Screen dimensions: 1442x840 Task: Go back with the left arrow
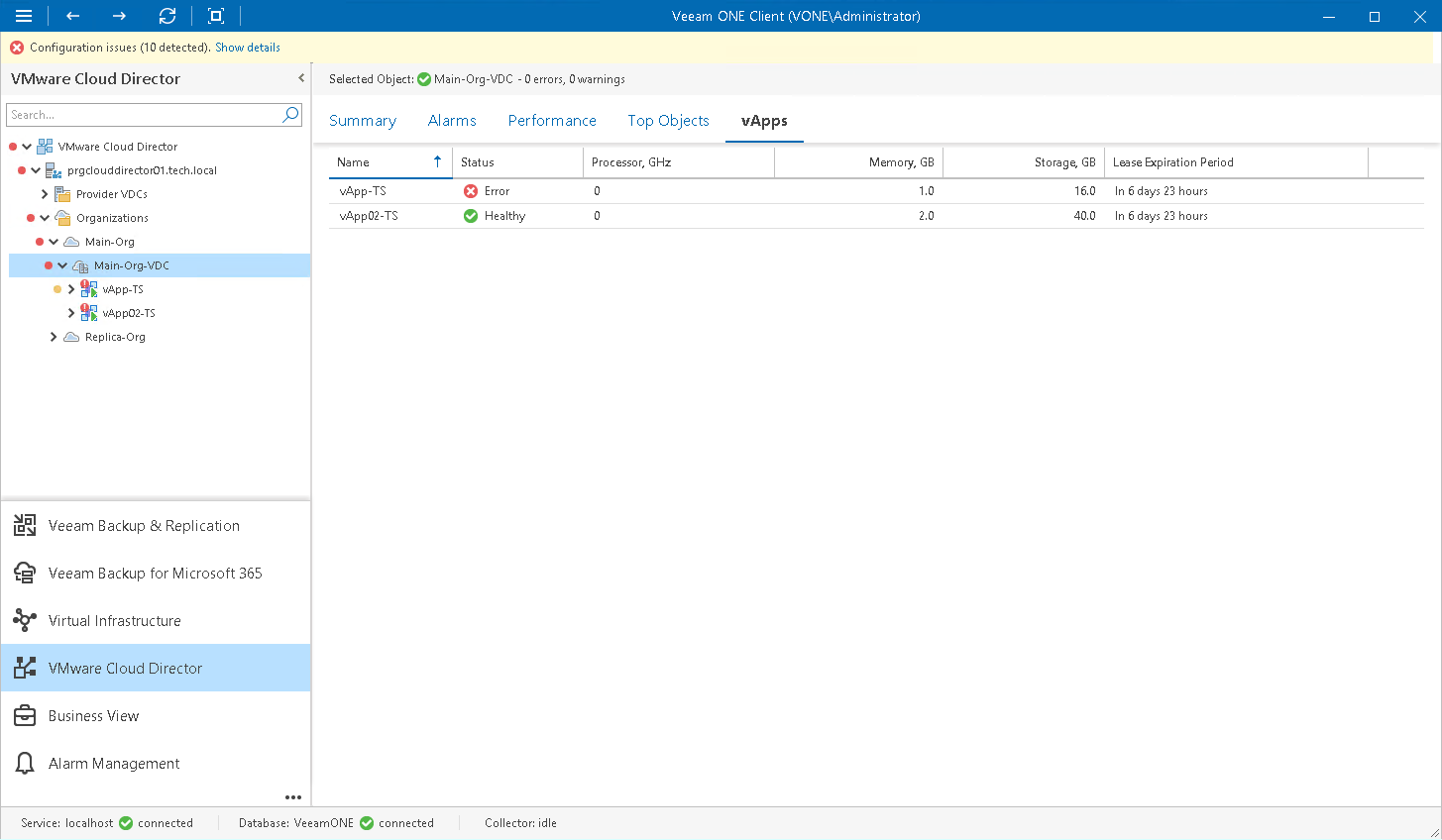[x=72, y=16]
